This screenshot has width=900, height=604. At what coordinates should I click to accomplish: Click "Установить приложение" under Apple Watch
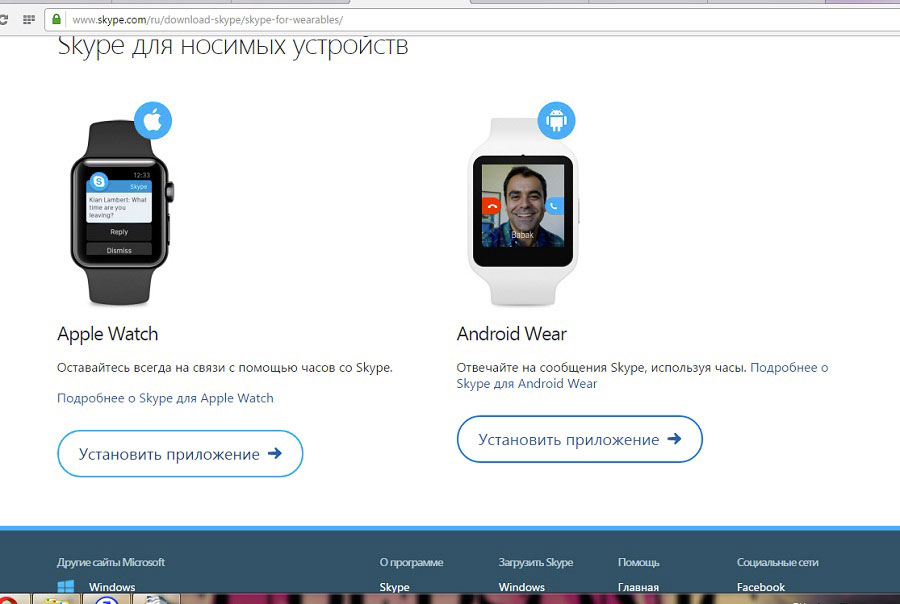180,454
